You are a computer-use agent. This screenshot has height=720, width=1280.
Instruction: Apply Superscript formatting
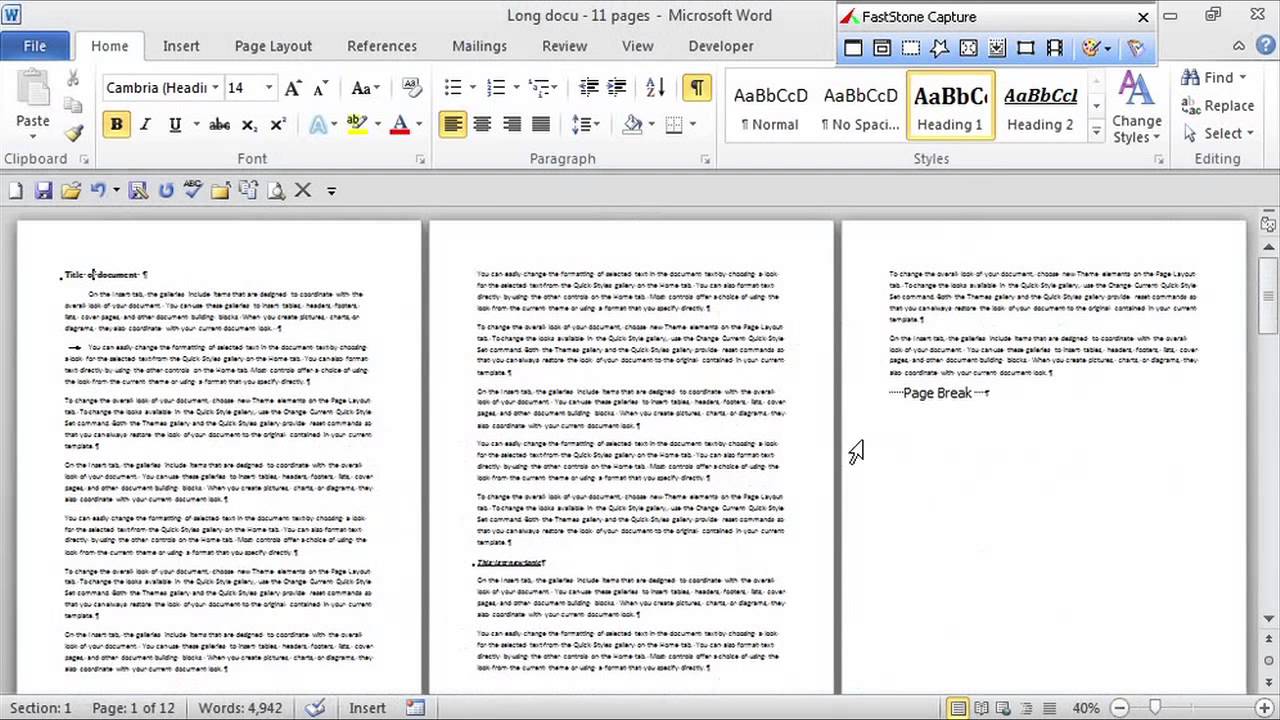[278, 125]
